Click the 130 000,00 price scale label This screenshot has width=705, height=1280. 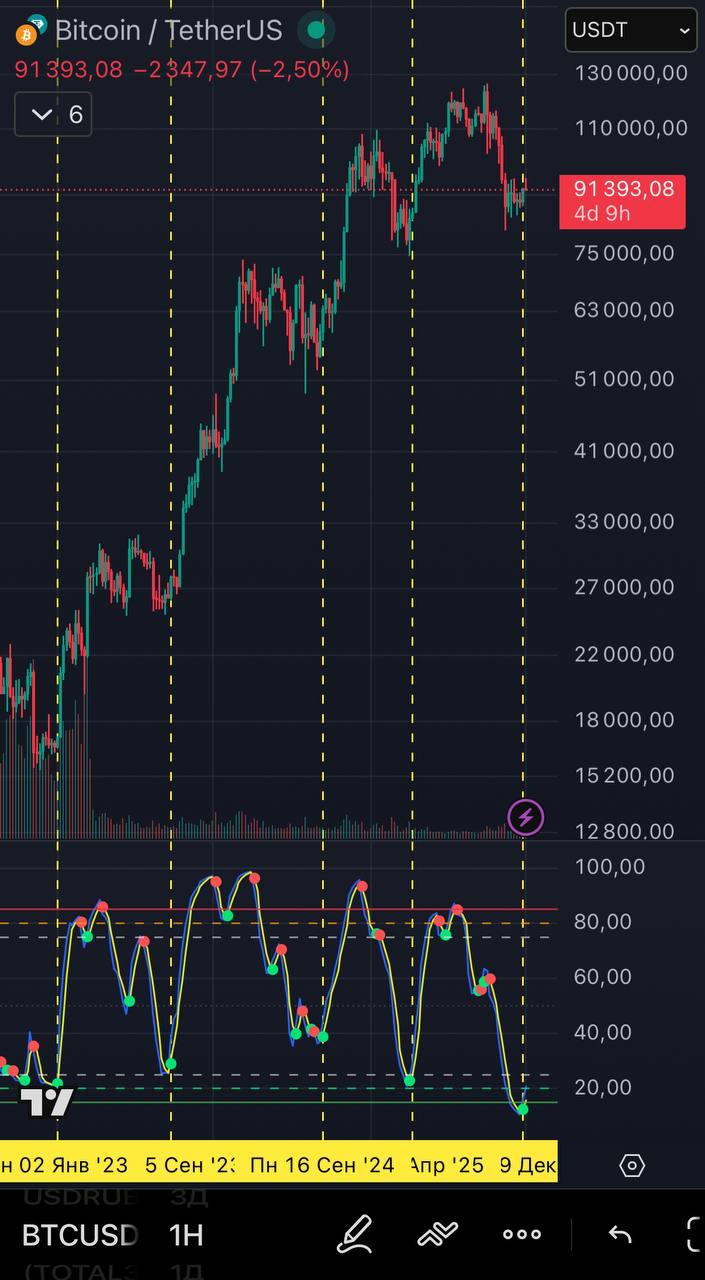[x=631, y=72]
